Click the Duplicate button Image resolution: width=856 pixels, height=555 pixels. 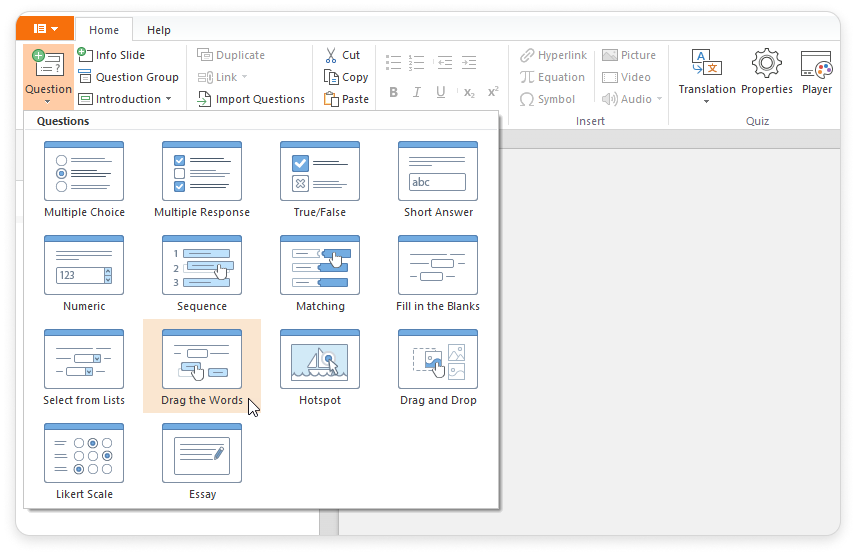(x=231, y=55)
